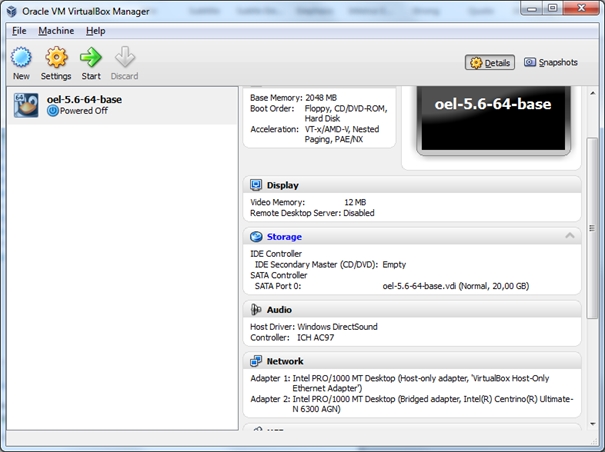Click the IDE Secondary Master 'Empty' value

tap(394, 265)
